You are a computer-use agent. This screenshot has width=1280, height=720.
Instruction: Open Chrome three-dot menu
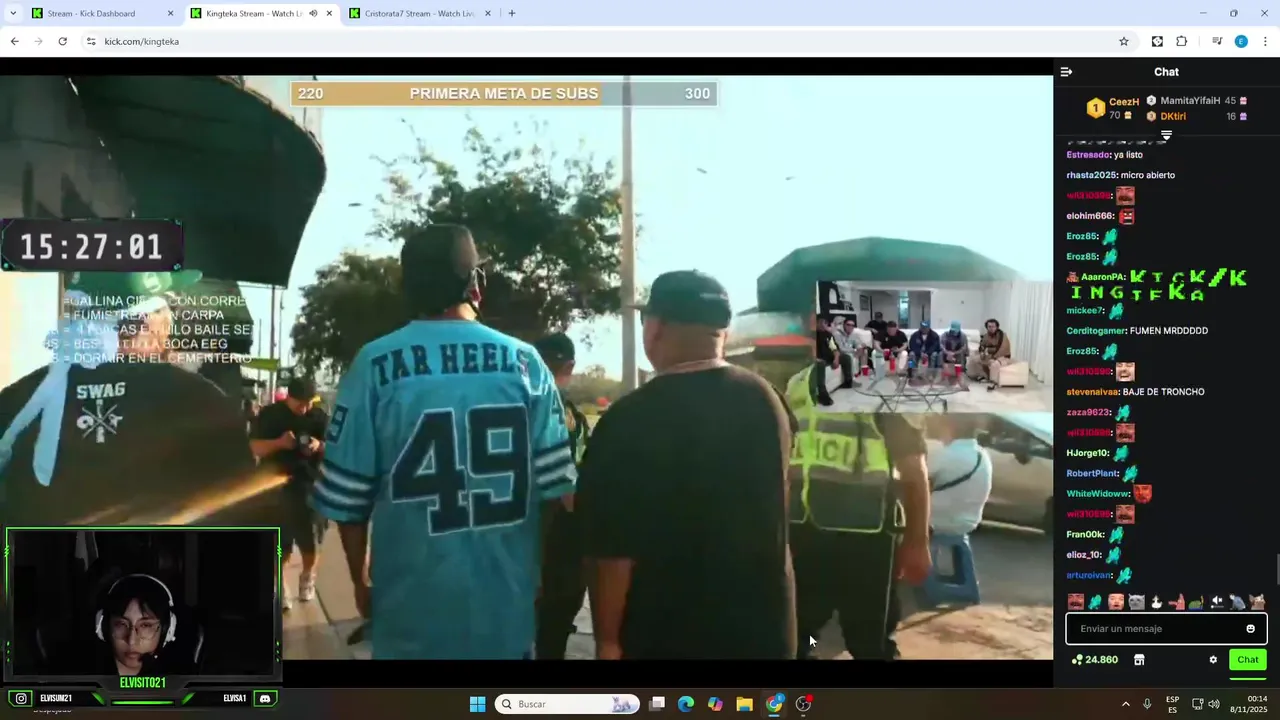1266,41
